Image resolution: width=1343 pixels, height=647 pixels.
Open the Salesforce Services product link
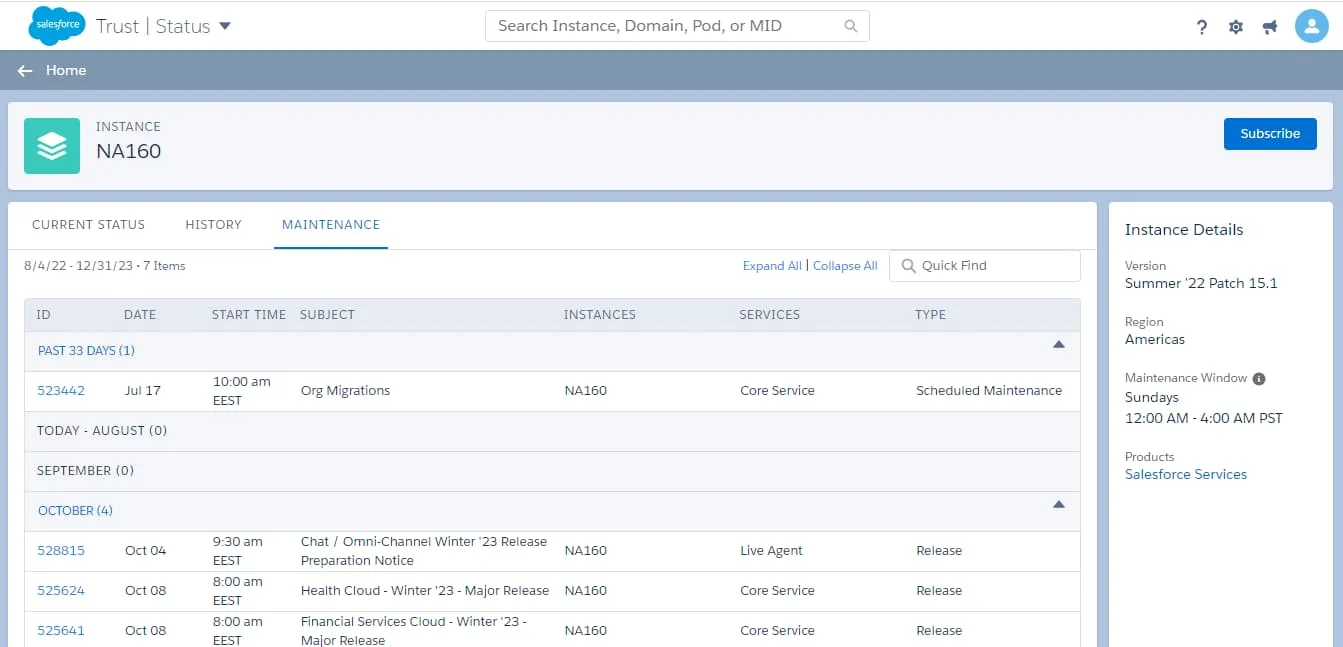pos(1185,475)
